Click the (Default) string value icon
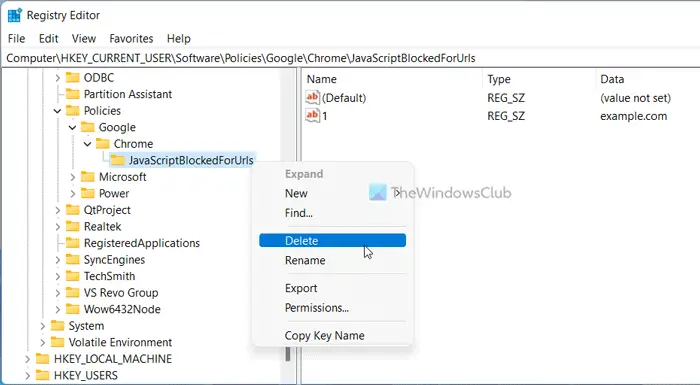 312,97
